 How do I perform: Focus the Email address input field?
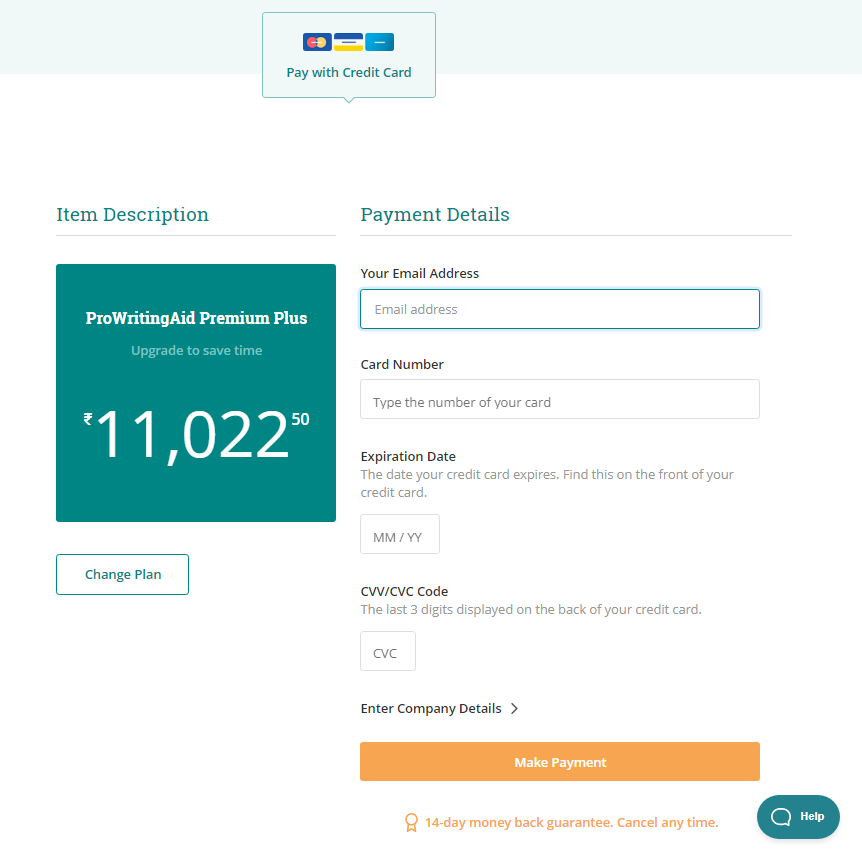pyautogui.click(x=560, y=309)
